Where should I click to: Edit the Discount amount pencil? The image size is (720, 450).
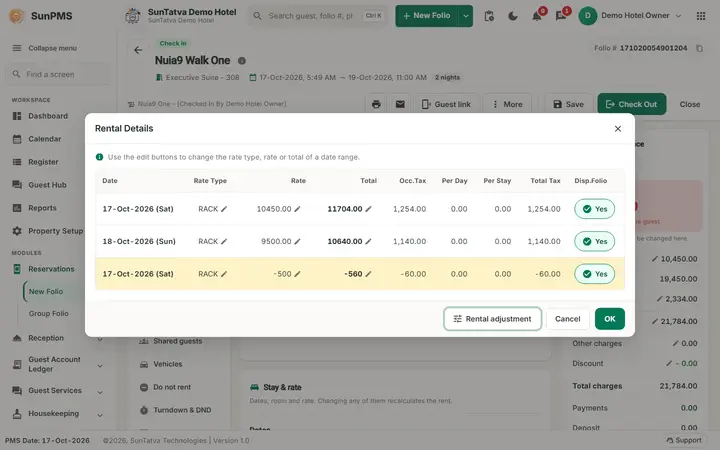click(669, 363)
